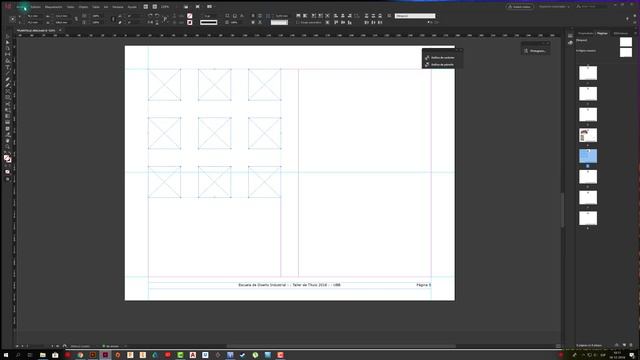Select the Selection tool arrow
This screenshot has height=360, width=640.
point(7,36)
